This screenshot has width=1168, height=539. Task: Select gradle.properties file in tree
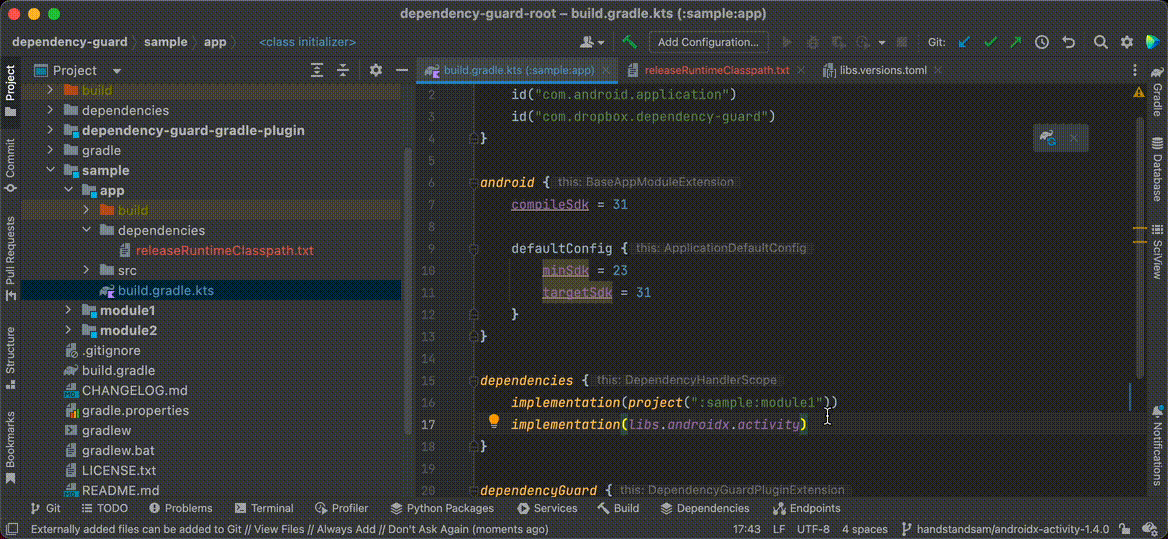(x=135, y=410)
